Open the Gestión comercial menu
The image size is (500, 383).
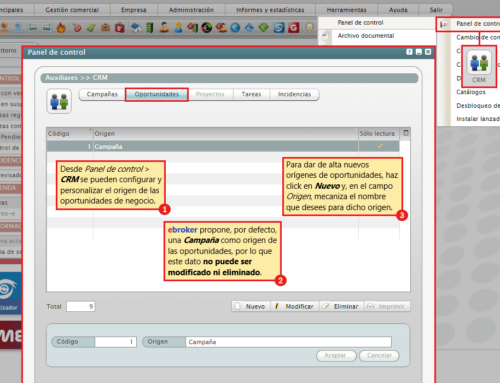72,10
